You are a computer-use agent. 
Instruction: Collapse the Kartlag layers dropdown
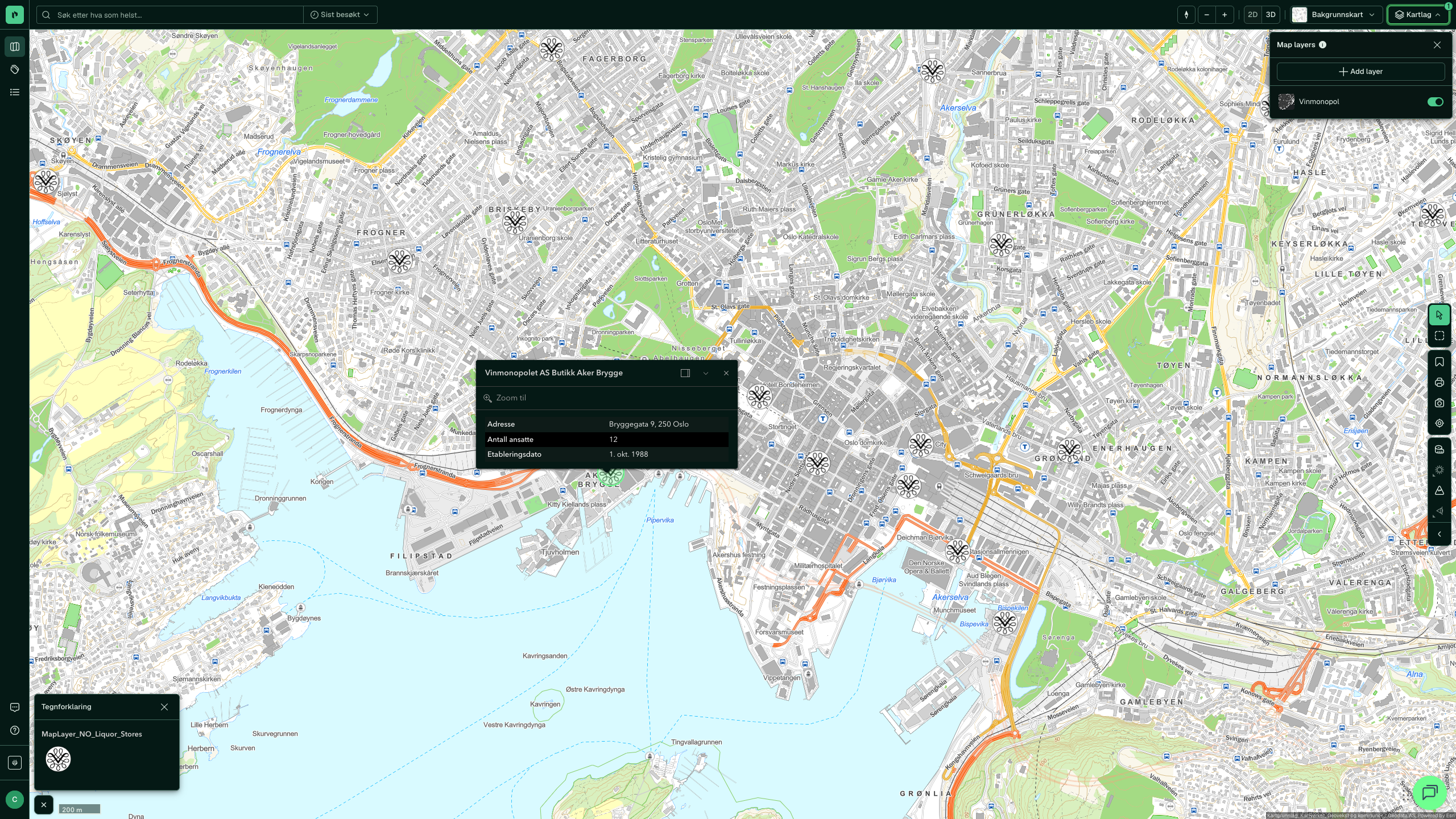(x=1418, y=15)
